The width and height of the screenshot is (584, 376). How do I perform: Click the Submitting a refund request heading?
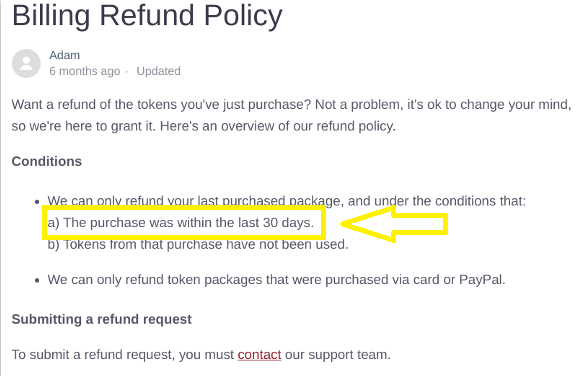[x=102, y=319]
